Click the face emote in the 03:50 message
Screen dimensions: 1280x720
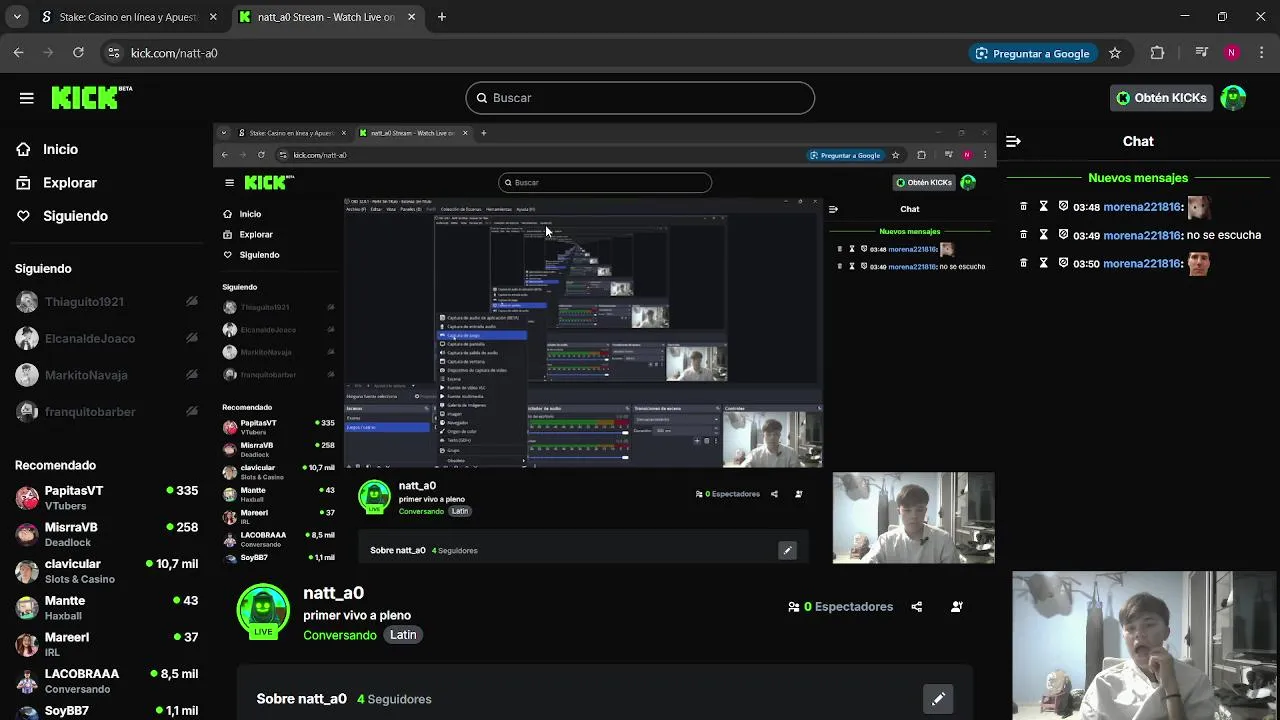(x=1199, y=263)
